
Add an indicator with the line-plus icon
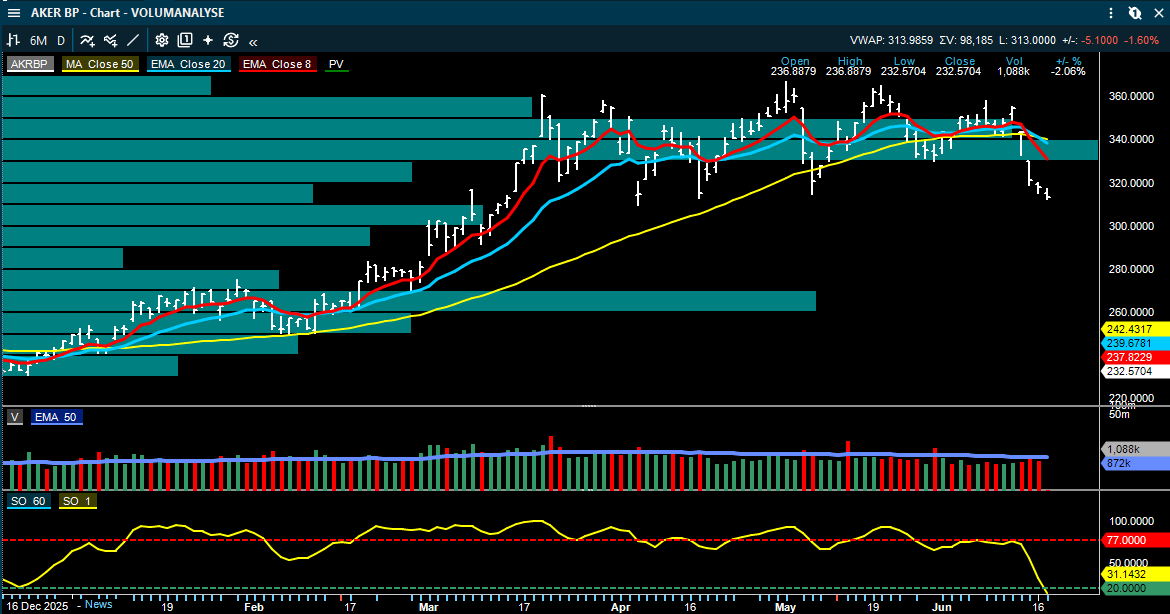[x=87, y=40]
